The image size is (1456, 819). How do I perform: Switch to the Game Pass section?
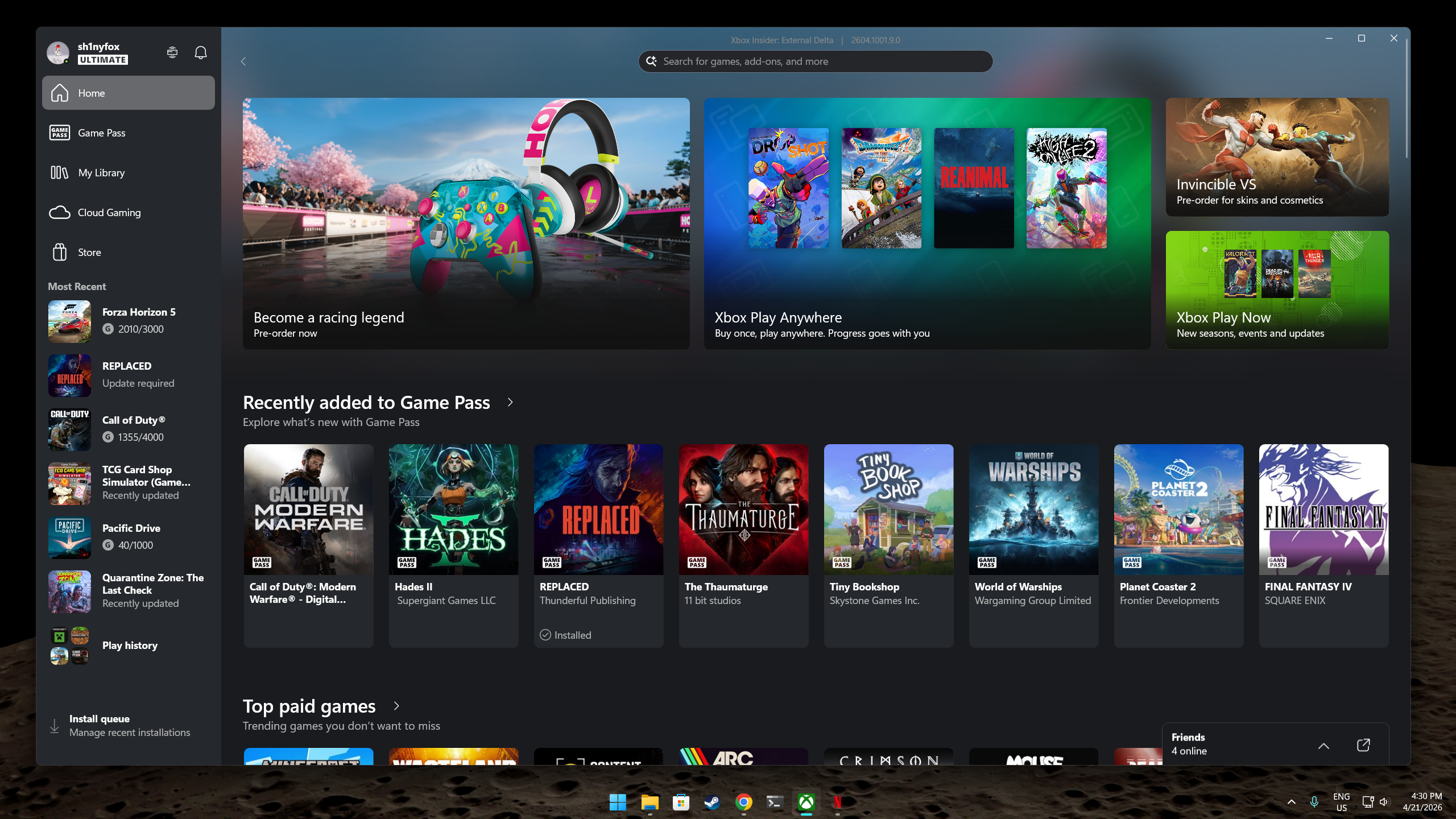pyautogui.click(x=101, y=133)
